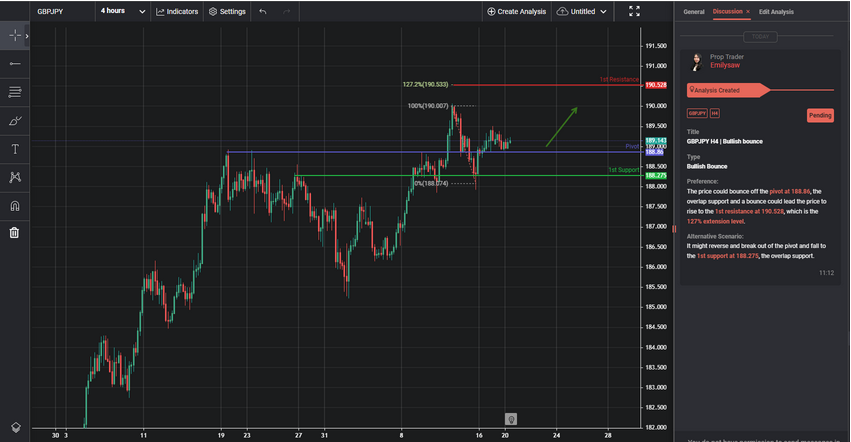Click the 1st Support 188.275 price label
The image size is (851, 442).
pos(656,175)
